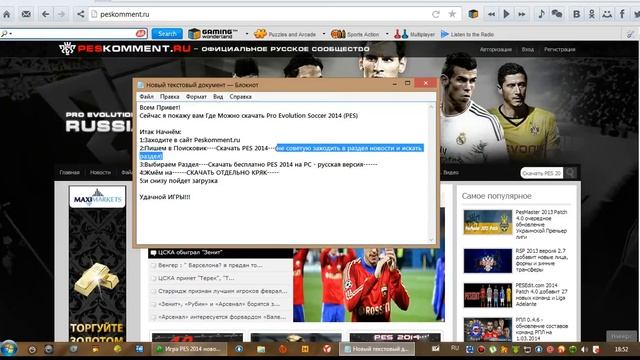Open the Windows Start button
The width and height of the screenshot is (640, 360).
[9, 349]
